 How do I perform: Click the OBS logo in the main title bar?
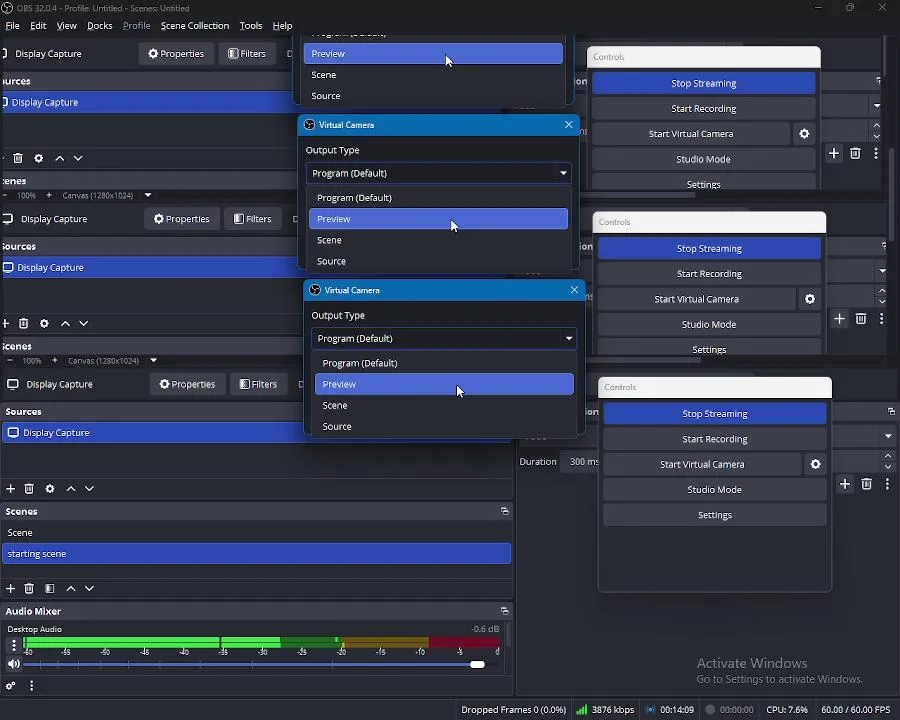point(7,8)
